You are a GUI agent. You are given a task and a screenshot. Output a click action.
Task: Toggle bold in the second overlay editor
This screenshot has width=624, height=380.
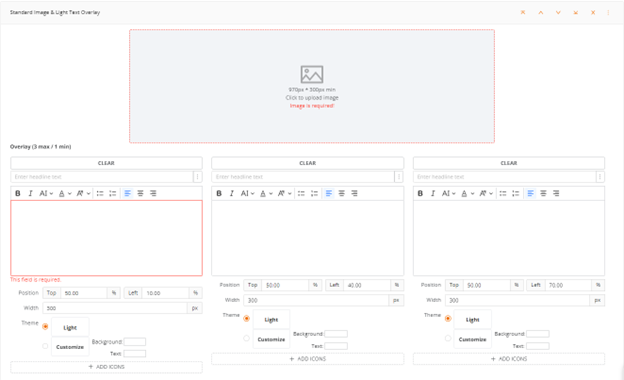pyautogui.click(x=219, y=193)
